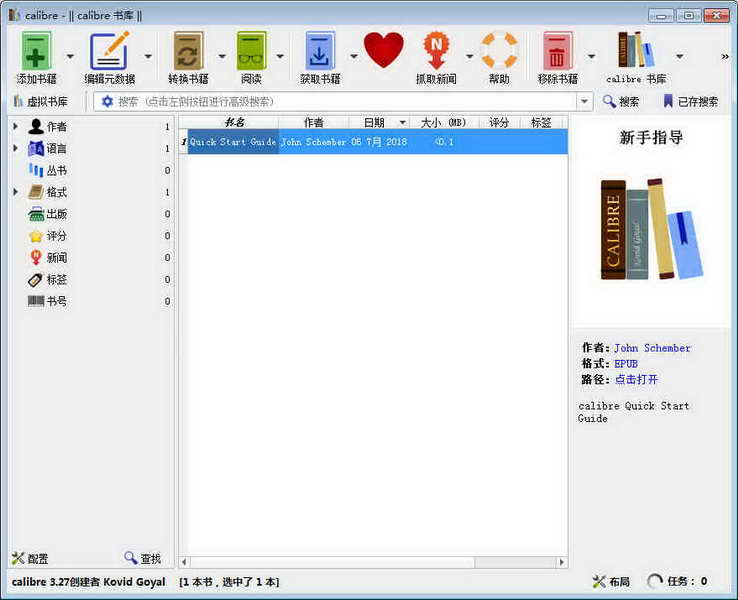The width and height of the screenshot is (738, 600).
Task: Open 已存搜索 saved searches
Action: tap(690, 102)
